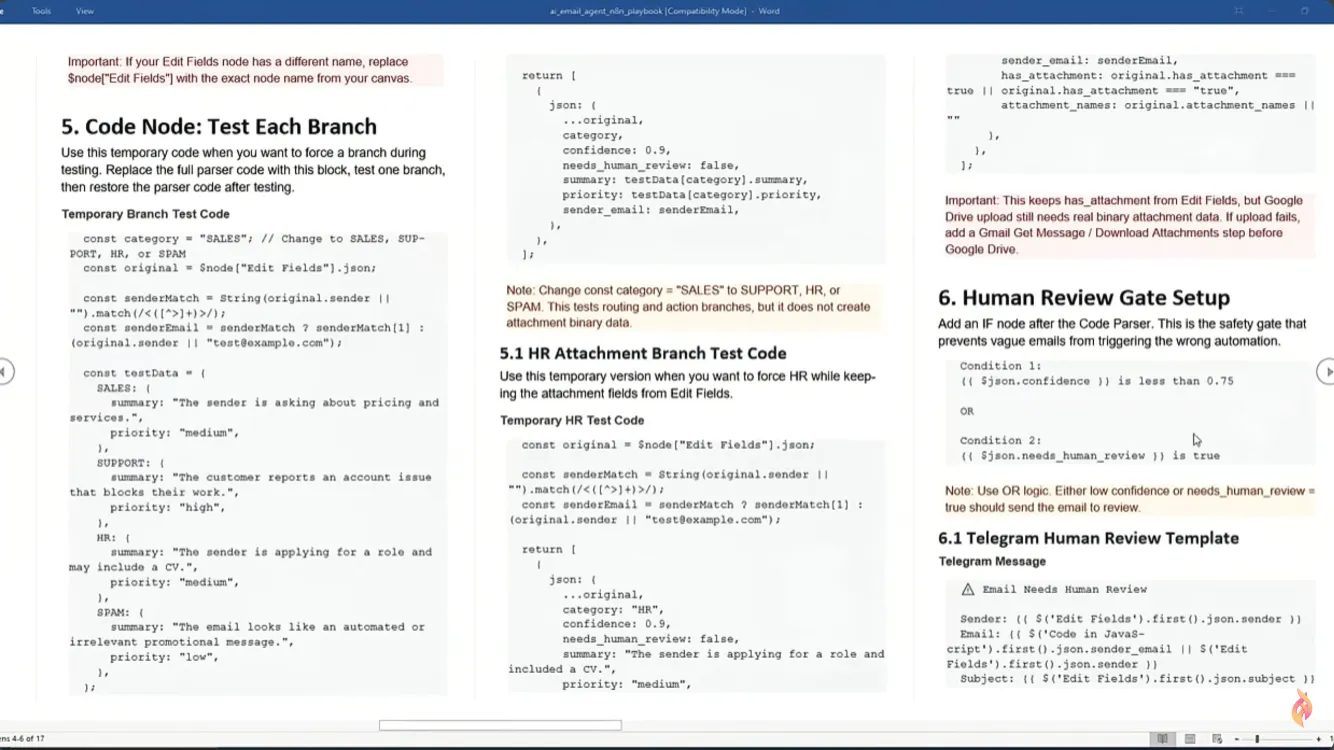Click heading '5.1 HR Attachment Branch Test Code'
1334x750 pixels.
(643, 353)
